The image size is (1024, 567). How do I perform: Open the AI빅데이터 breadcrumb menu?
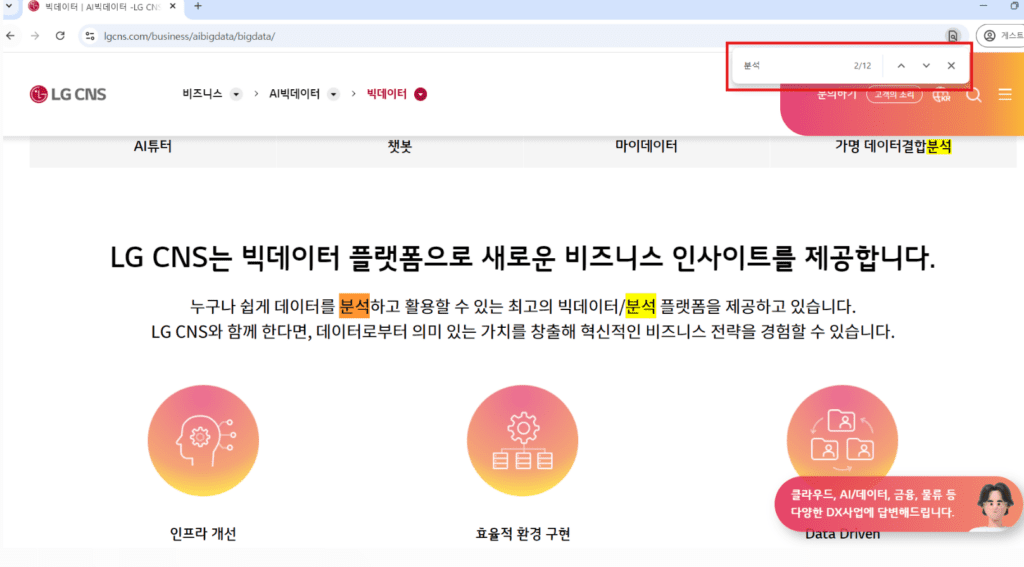click(295, 94)
